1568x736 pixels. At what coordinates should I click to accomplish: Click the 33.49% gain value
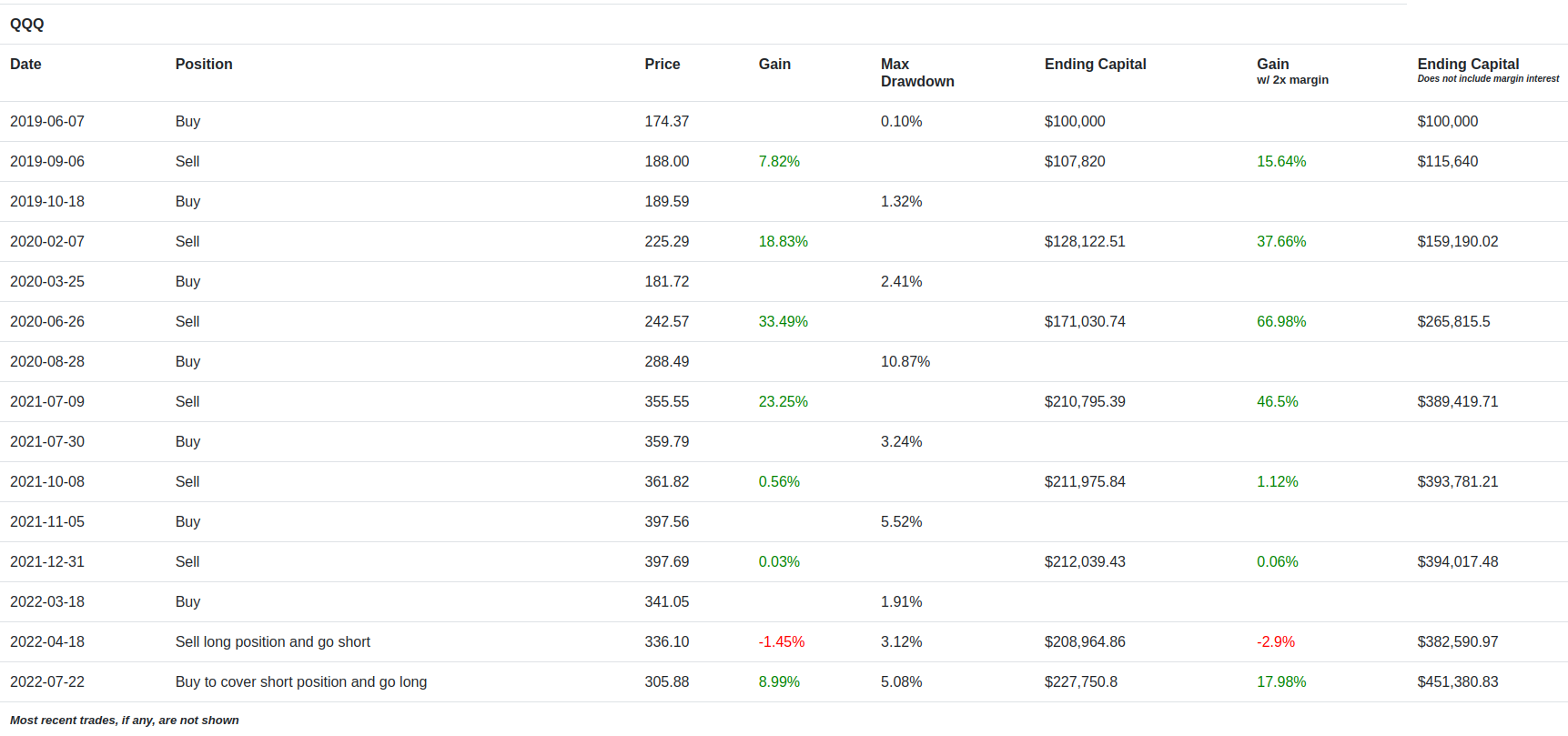[x=784, y=322]
